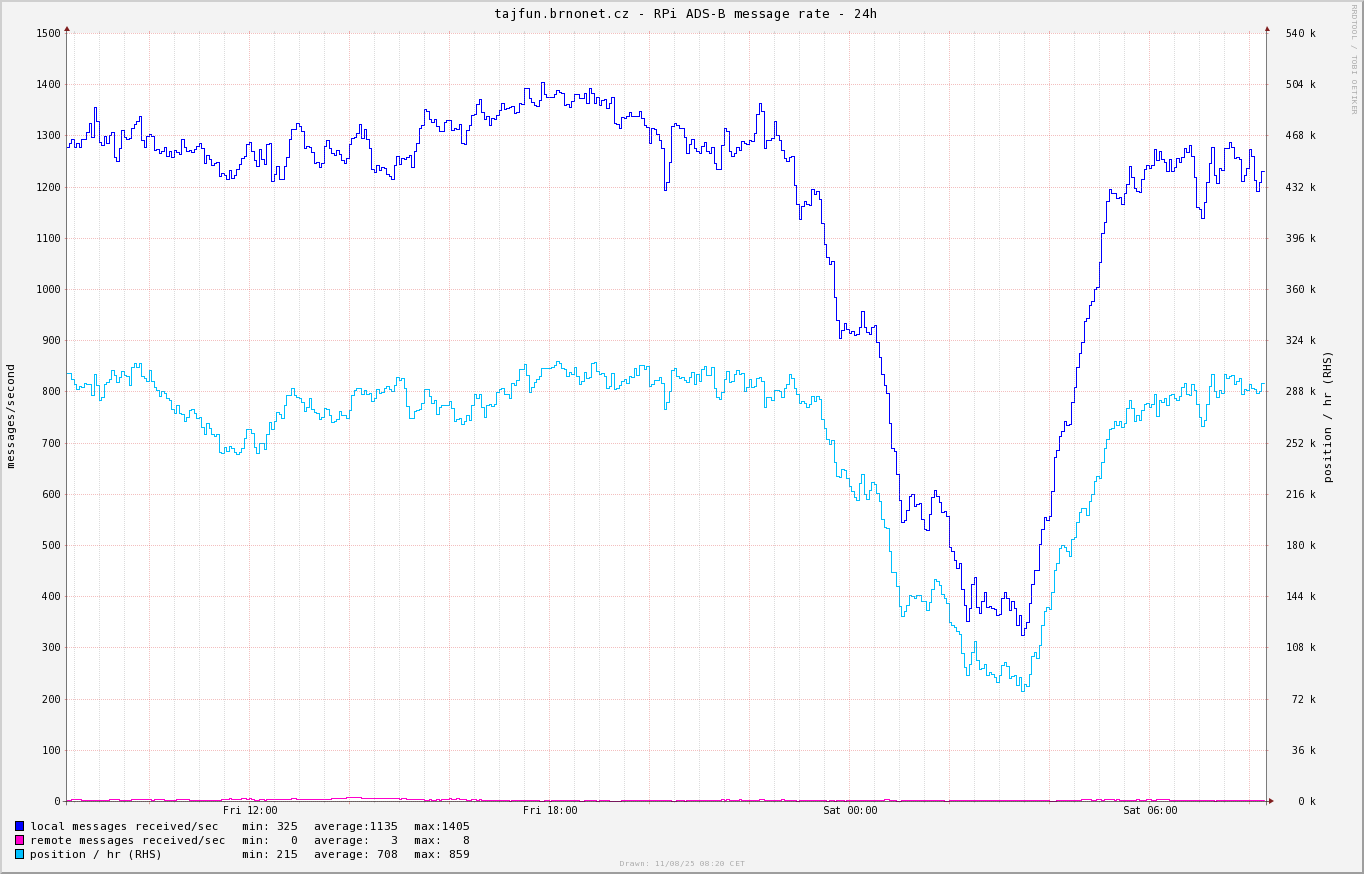Click the cyan position per hour swatch
This screenshot has height=874, width=1364.
point(19,854)
